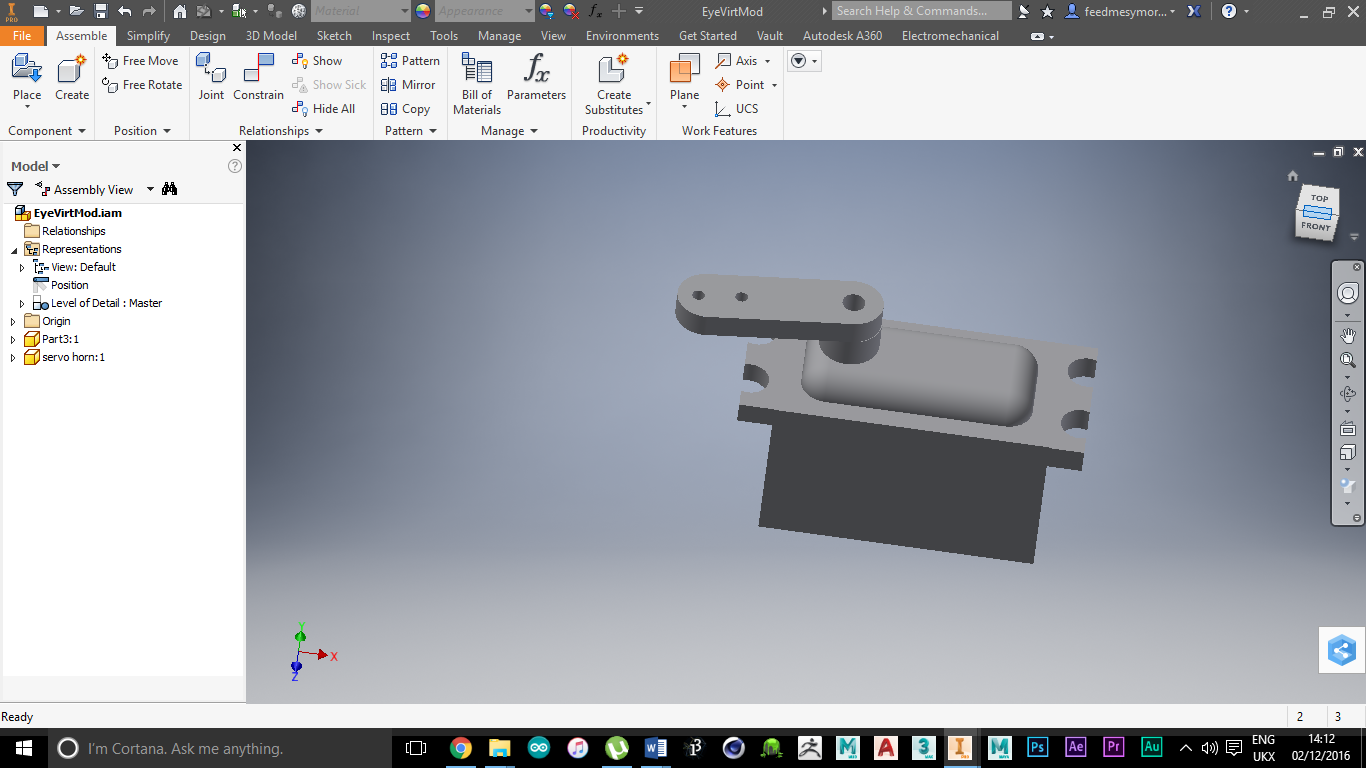Click Hide All relationships
This screenshot has height=768, width=1366.
323,109
